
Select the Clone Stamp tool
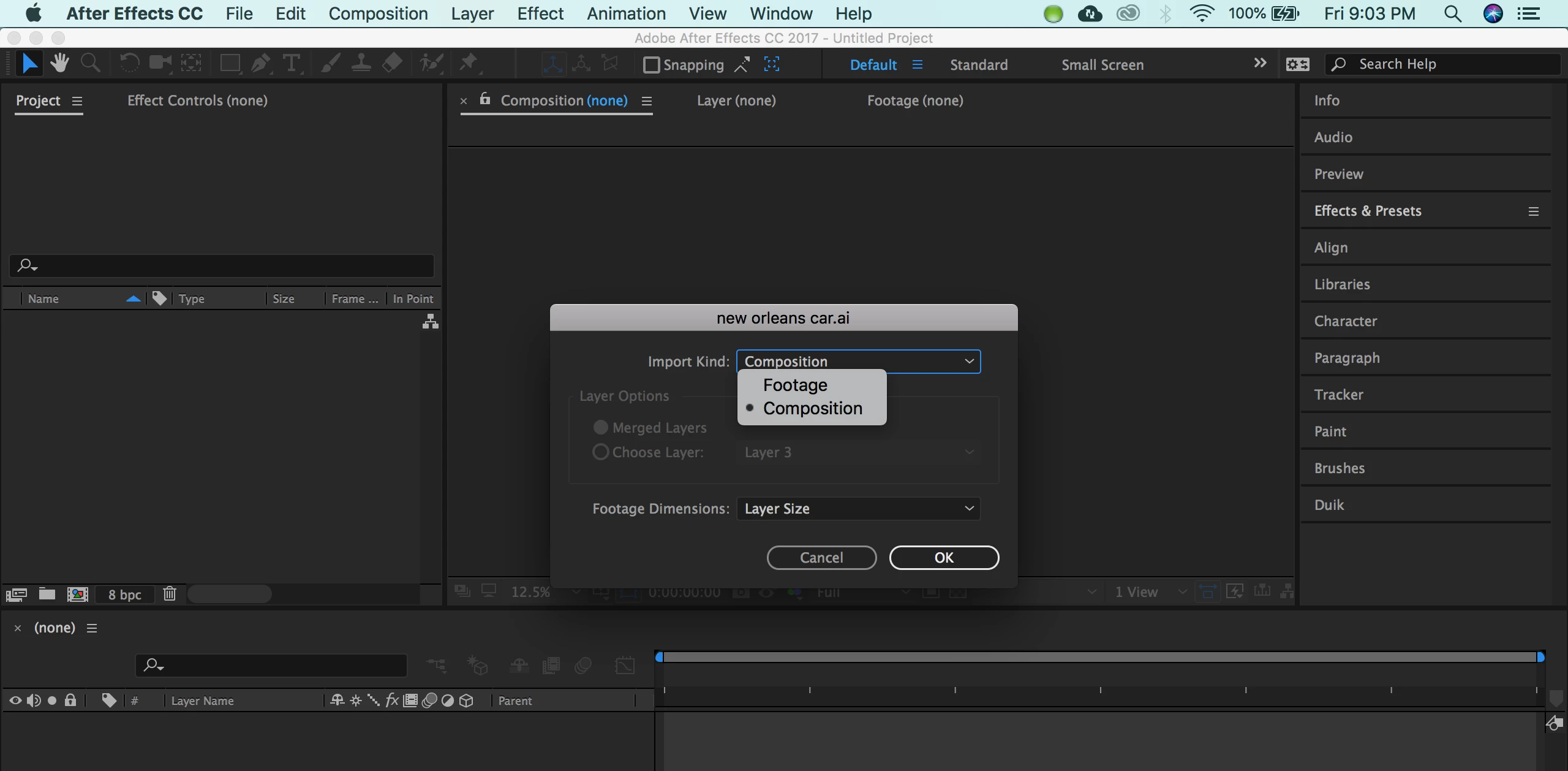point(361,63)
